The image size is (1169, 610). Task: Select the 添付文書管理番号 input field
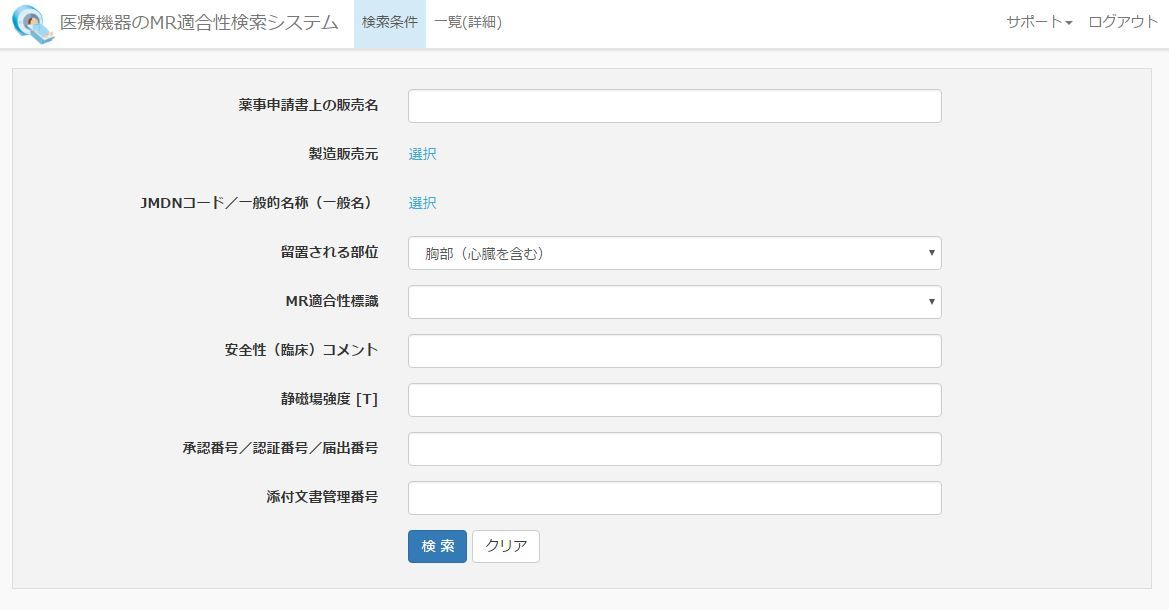point(674,498)
